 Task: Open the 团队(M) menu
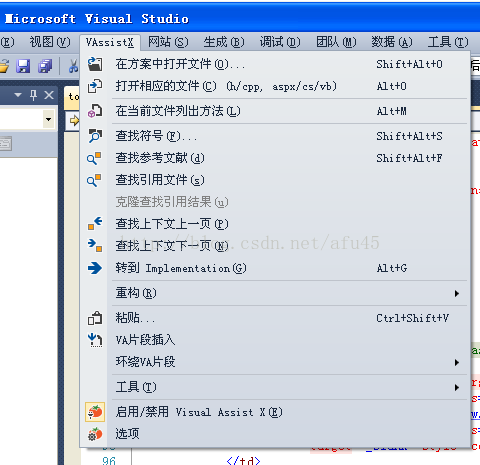[x=336, y=42]
